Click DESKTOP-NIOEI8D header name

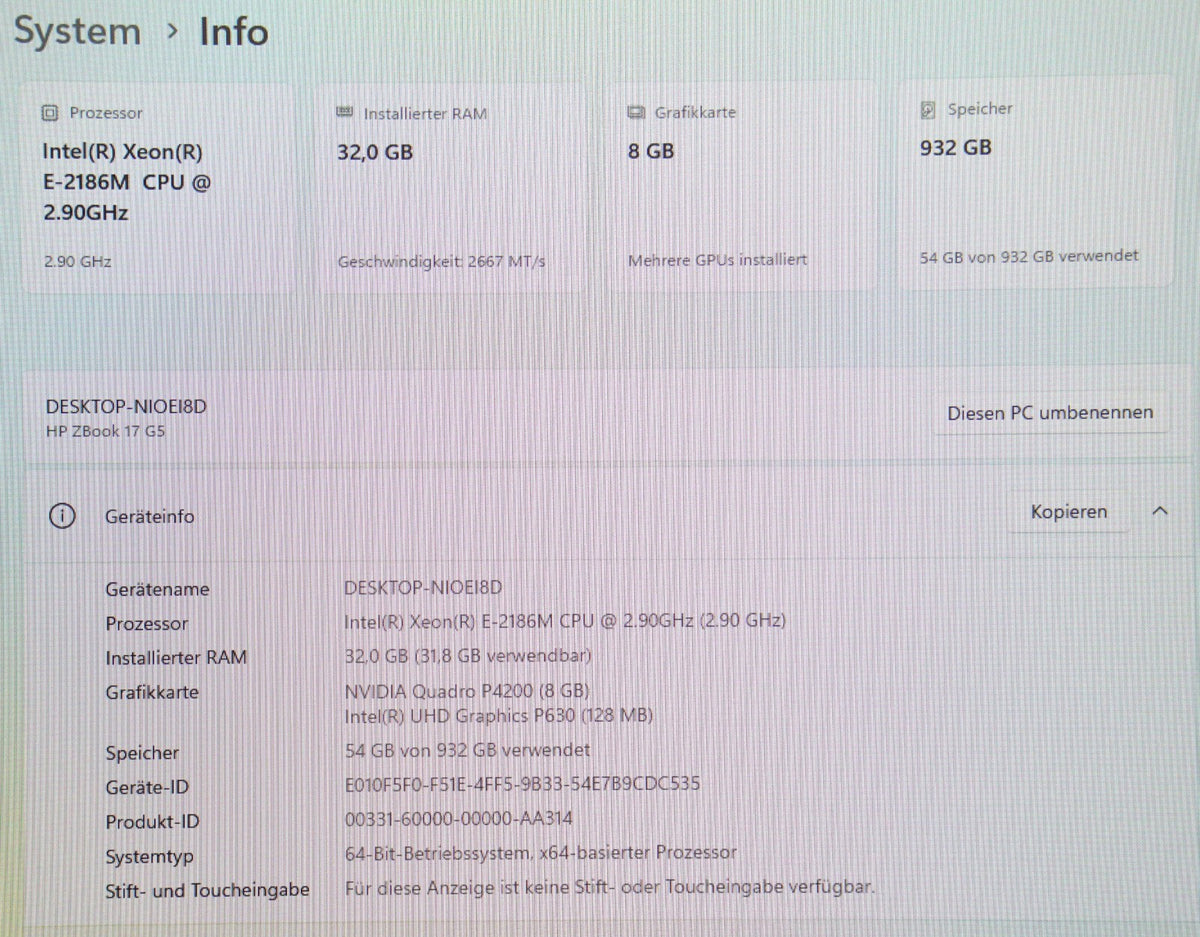pos(126,407)
